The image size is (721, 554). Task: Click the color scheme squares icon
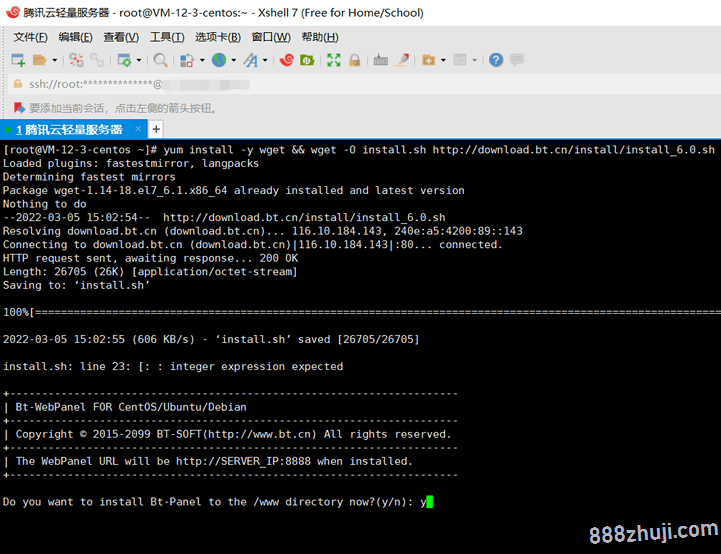tap(187, 60)
